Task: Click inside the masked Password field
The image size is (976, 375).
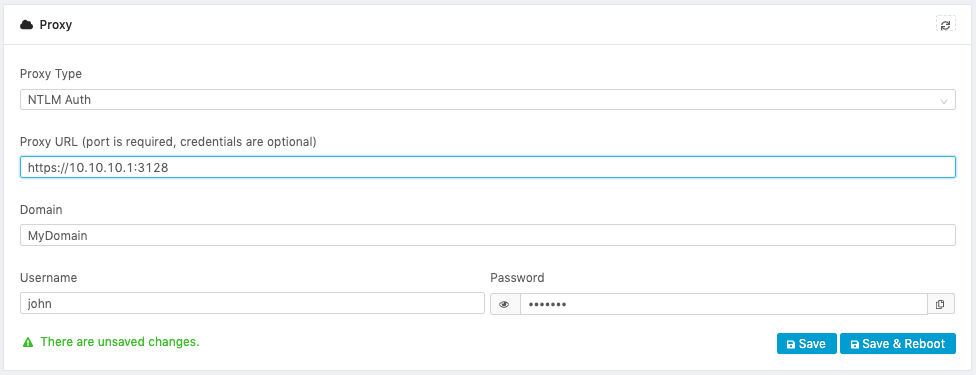Action: click(x=723, y=304)
